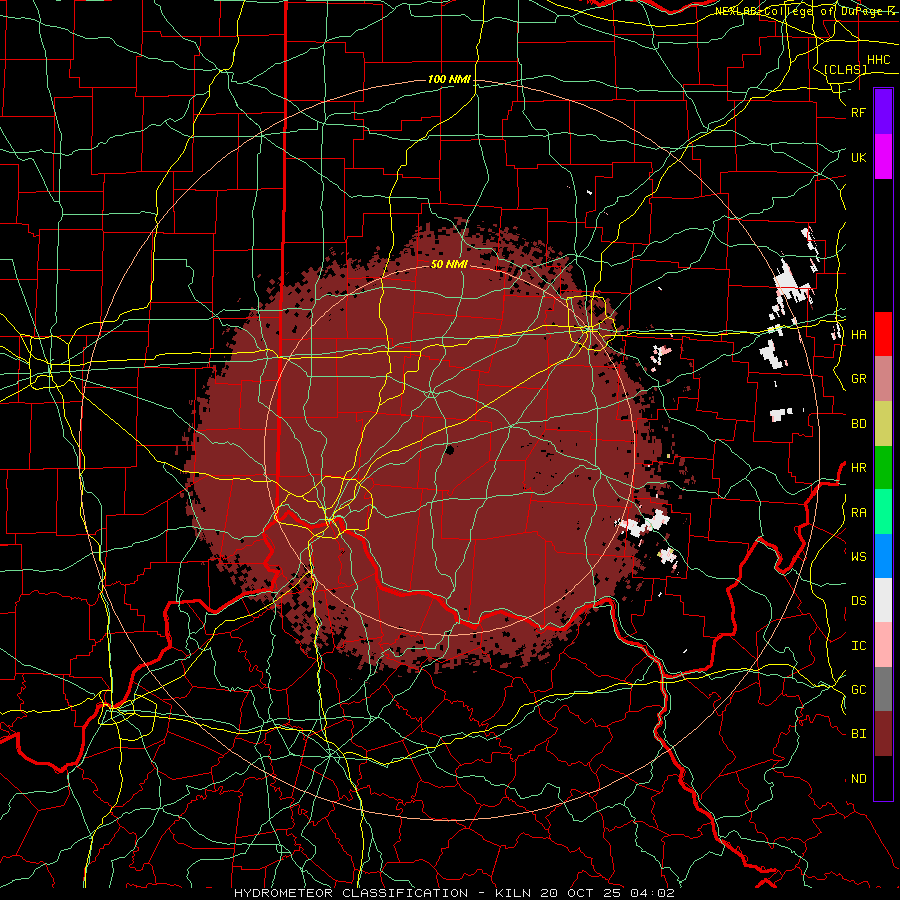The height and width of the screenshot is (900, 900).
Task: Click the 'RF' legend label
Action: (858, 112)
